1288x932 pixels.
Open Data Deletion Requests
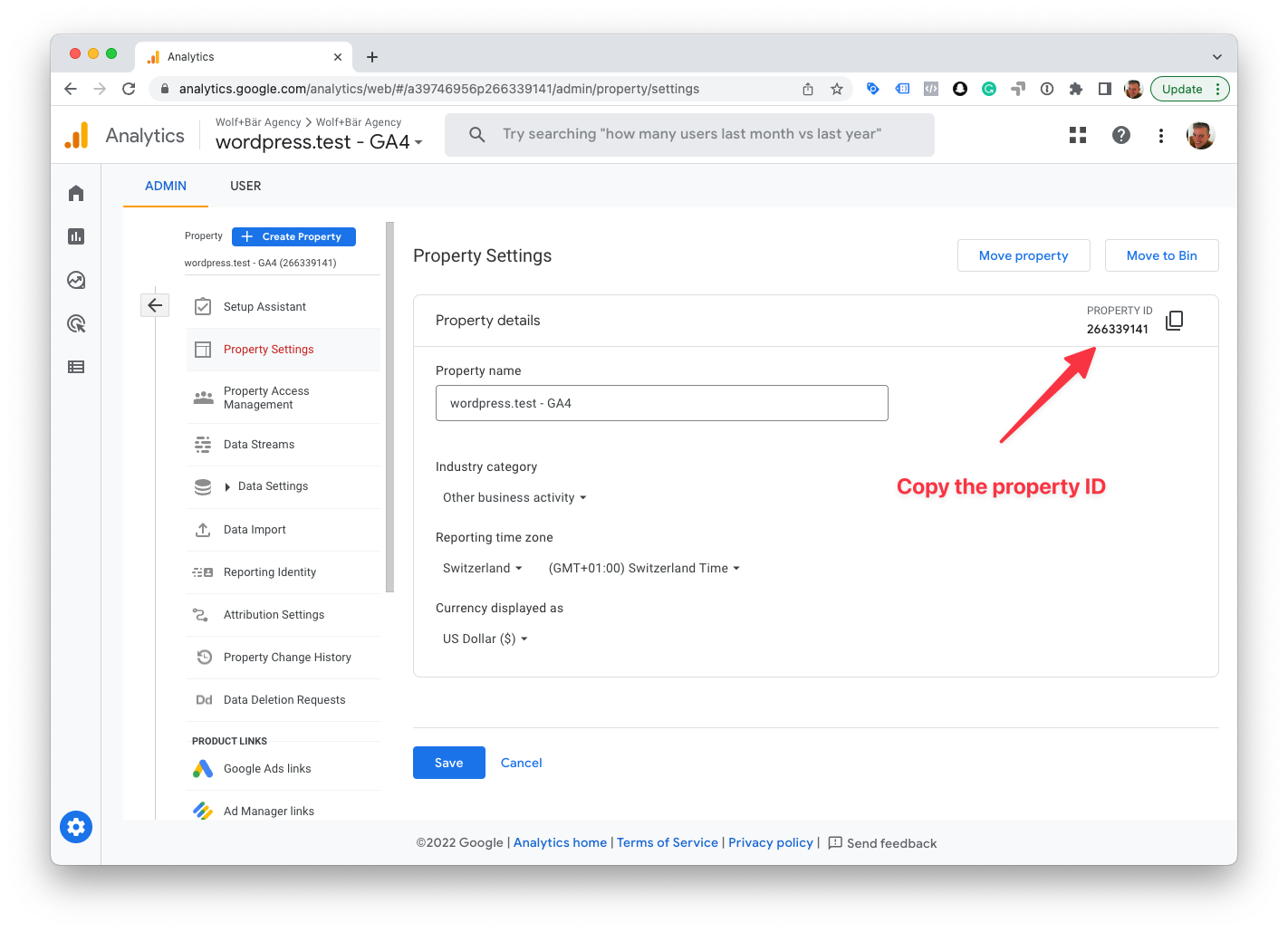coord(284,700)
